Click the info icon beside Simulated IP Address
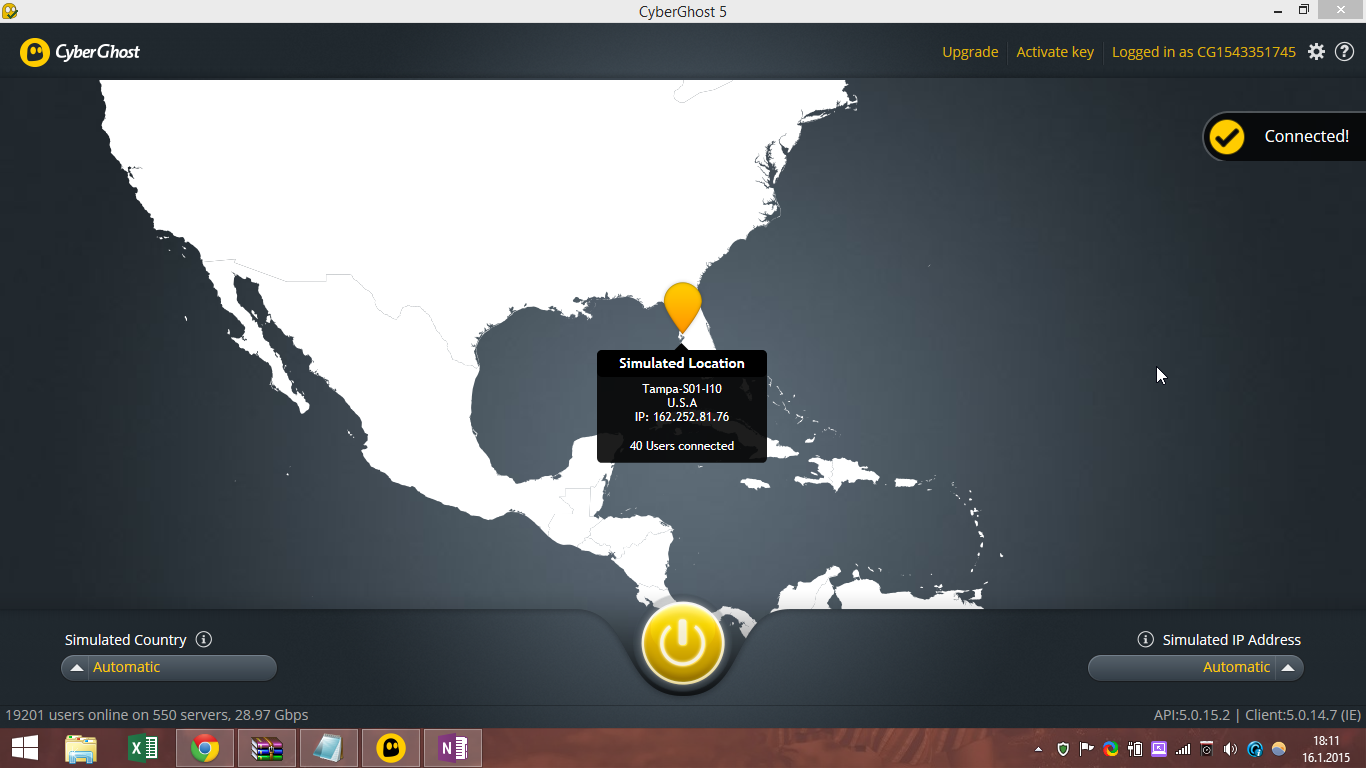1366x768 pixels. tap(1146, 639)
